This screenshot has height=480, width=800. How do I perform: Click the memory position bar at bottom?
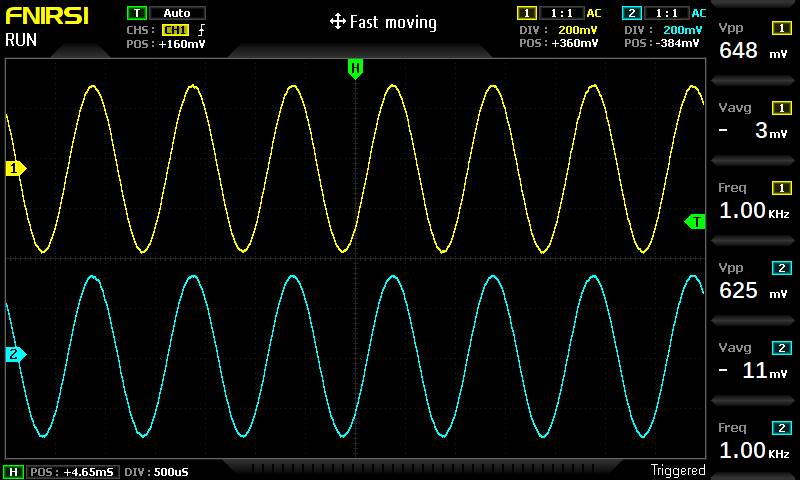click(422, 468)
